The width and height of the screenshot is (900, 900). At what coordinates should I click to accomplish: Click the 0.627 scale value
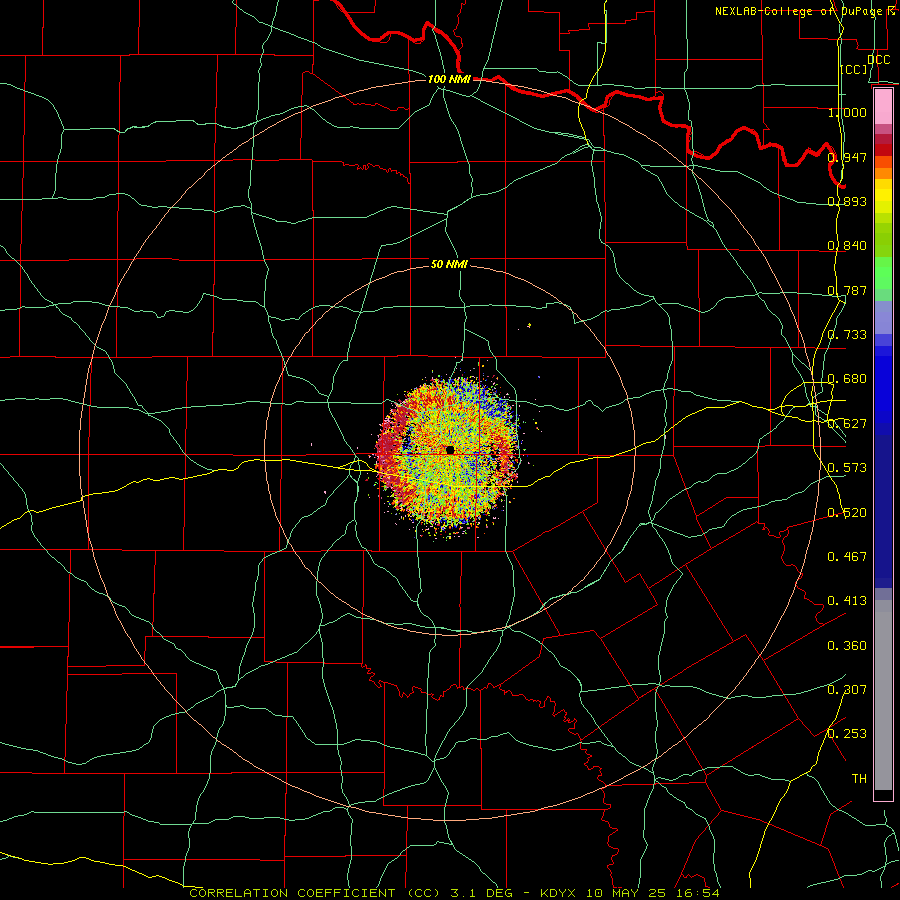[847, 423]
